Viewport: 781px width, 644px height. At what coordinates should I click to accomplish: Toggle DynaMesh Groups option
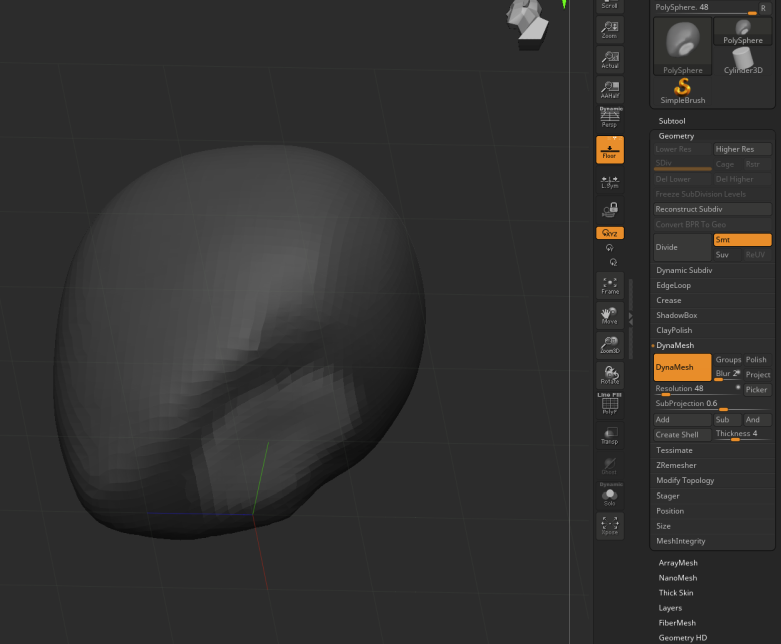pyautogui.click(x=728, y=360)
